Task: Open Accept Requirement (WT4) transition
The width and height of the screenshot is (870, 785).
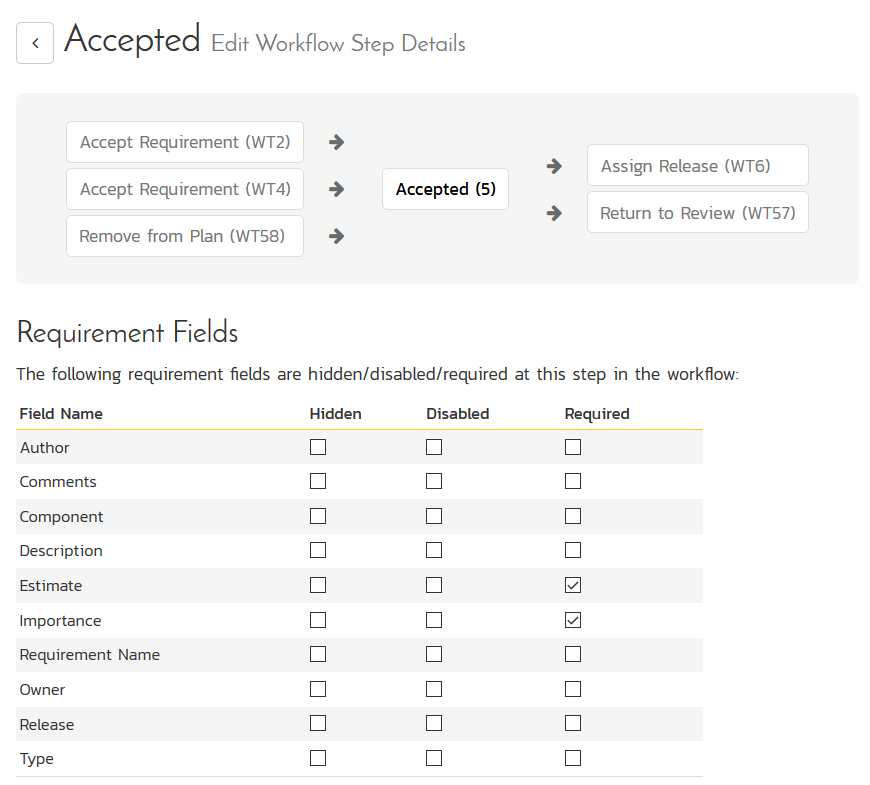Action: 185,189
